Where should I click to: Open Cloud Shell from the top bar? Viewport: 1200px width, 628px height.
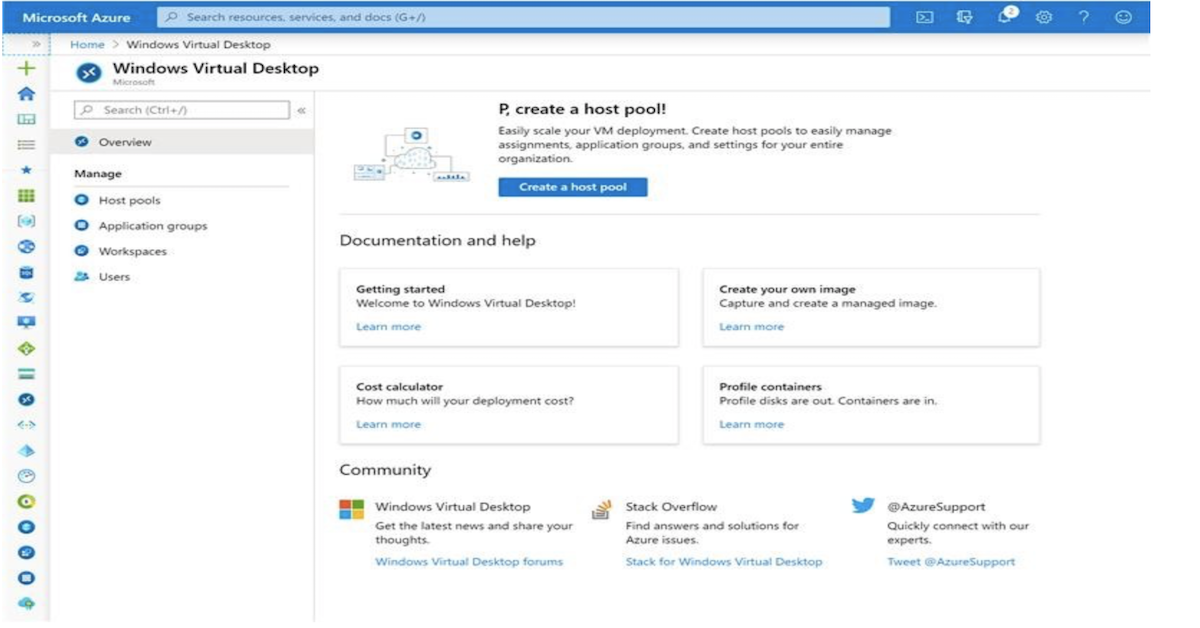point(925,17)
